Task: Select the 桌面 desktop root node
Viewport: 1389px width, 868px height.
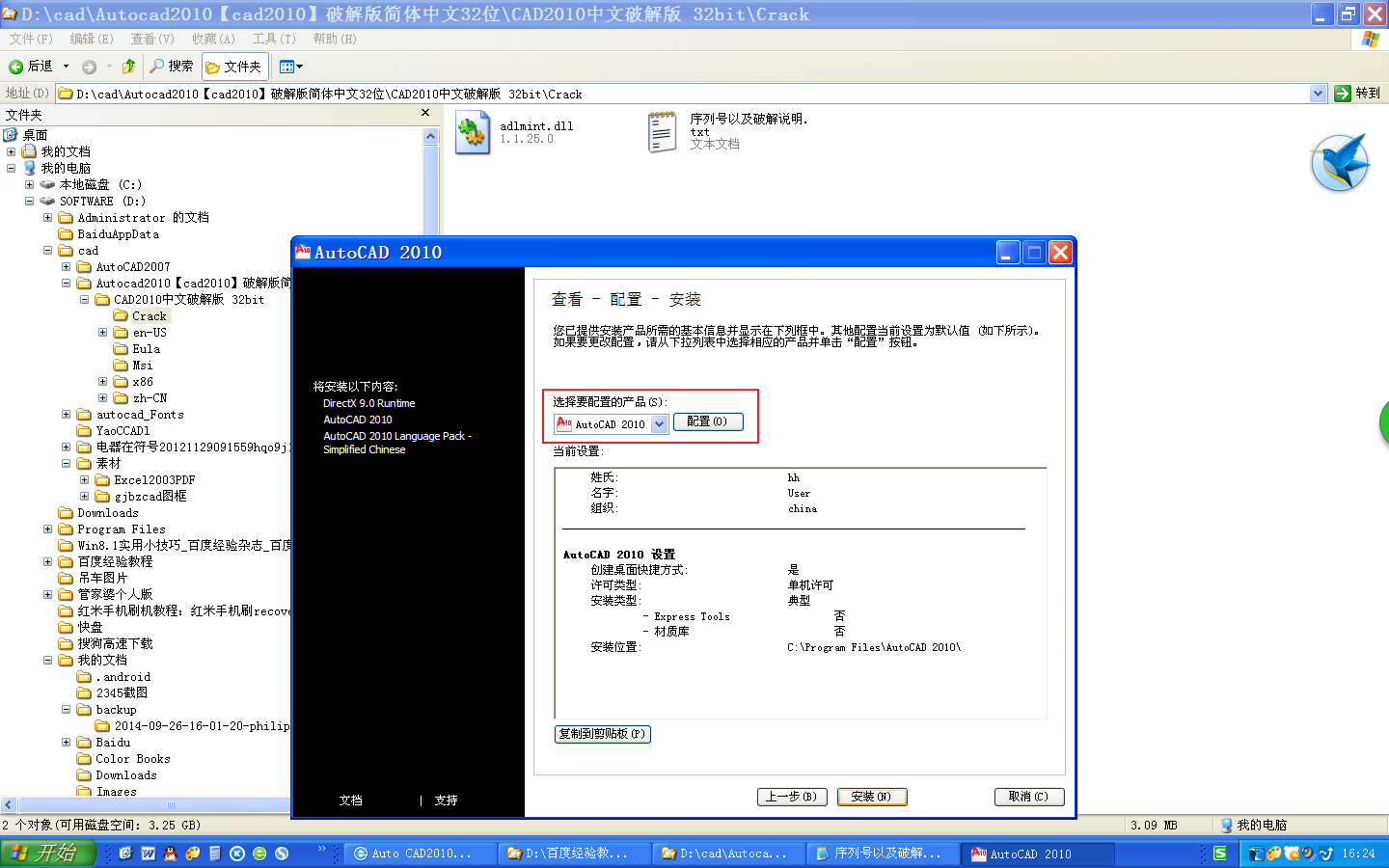Action: 35,135
